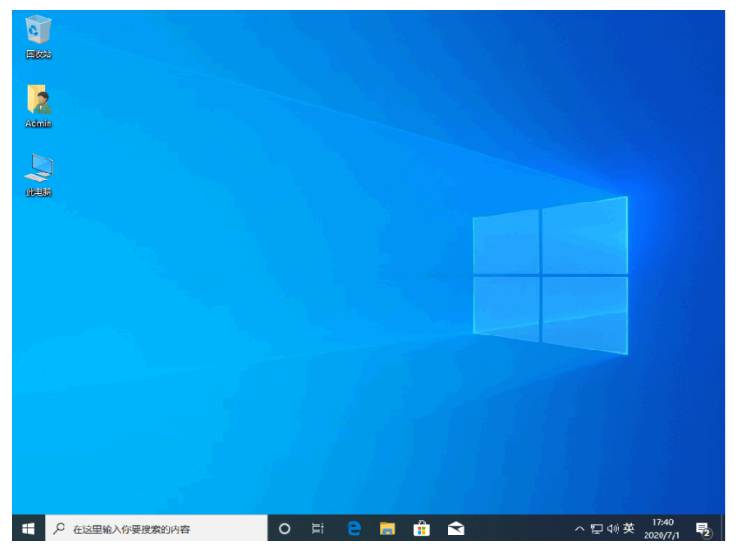This screenshot has height=544, width=736.
Task: Open the clock and calendar flyout
Action: tap(663, 528)
